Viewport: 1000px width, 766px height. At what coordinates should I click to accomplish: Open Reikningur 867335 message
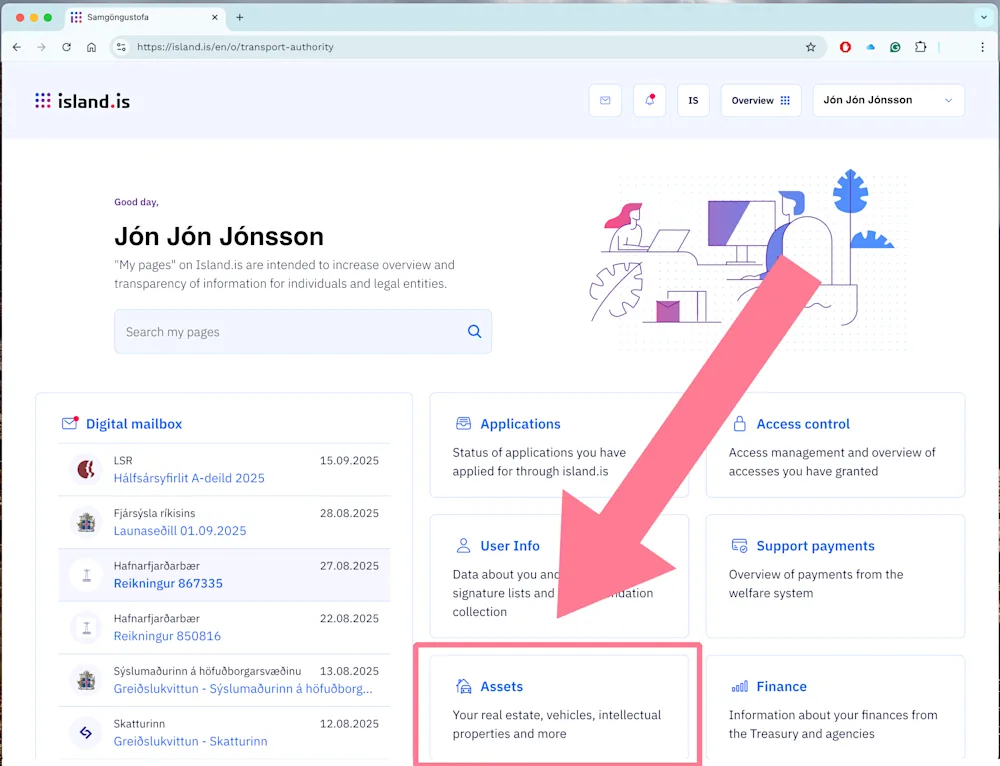coord(168,584)
